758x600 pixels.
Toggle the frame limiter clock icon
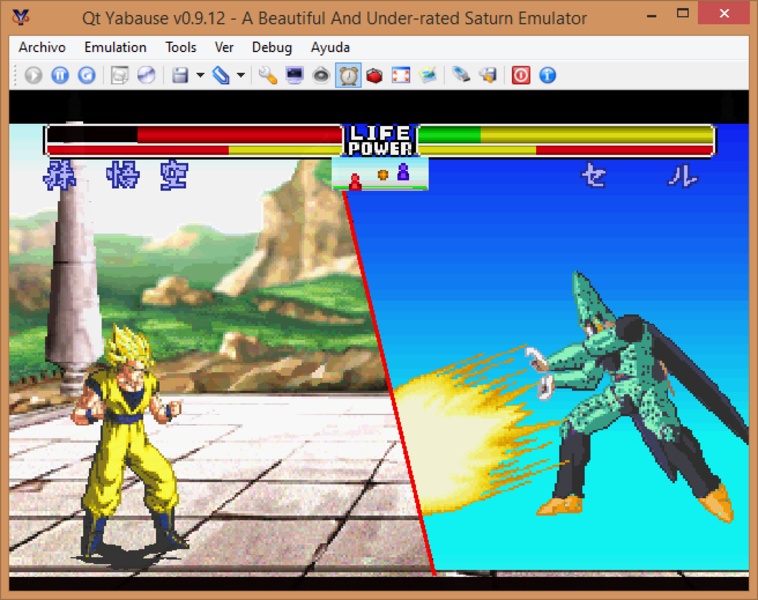348,75
